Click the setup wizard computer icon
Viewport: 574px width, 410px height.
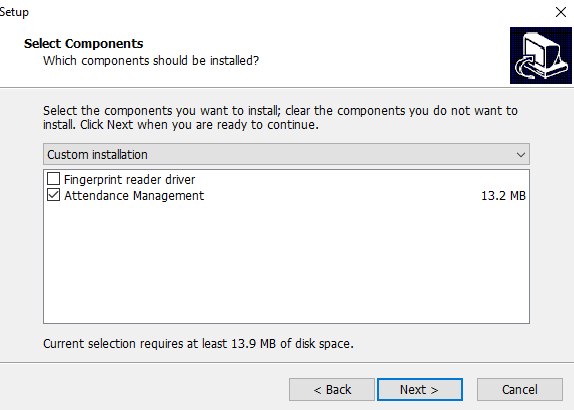coord(541,55)
